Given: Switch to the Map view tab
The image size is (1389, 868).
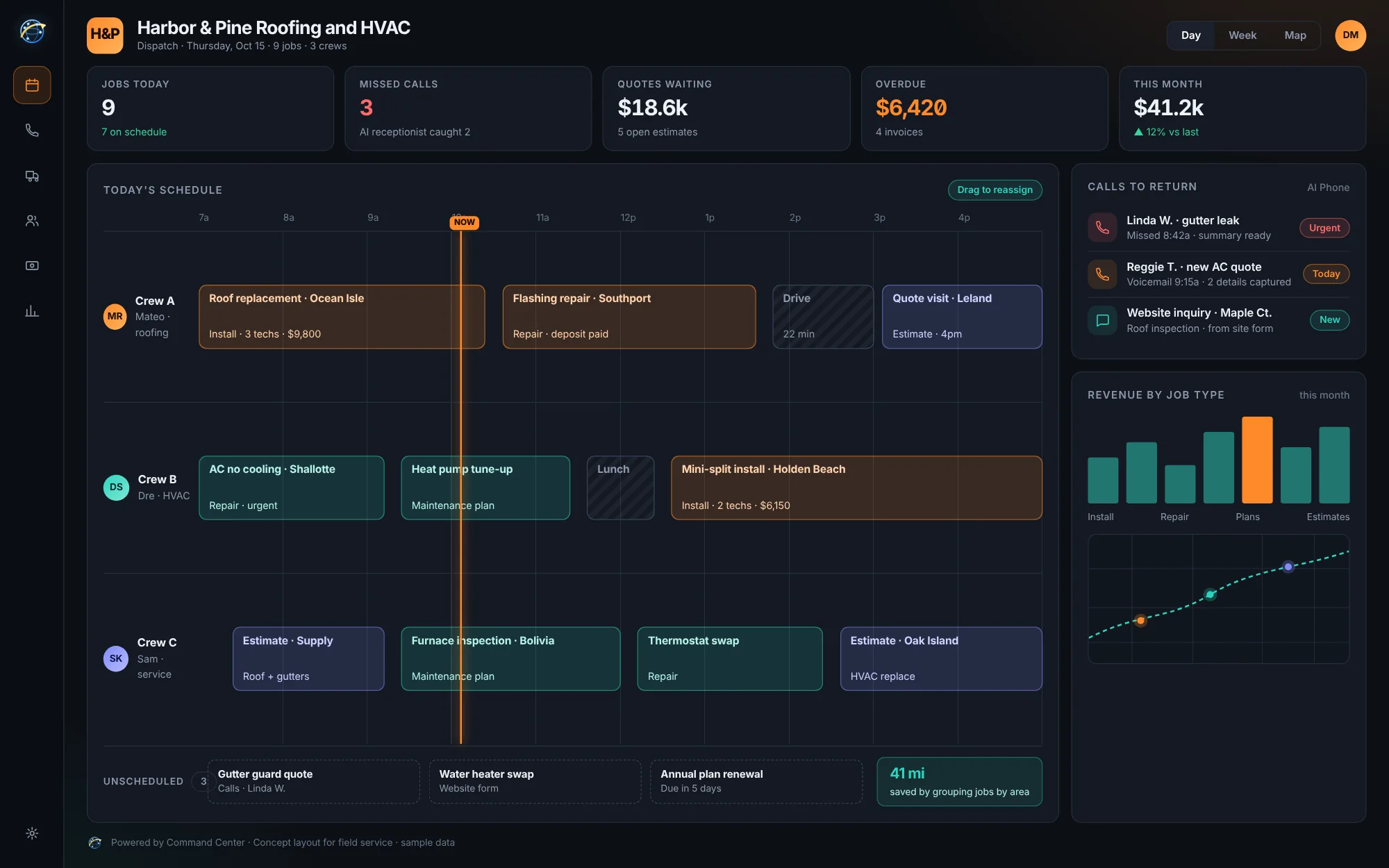Looking at the screenshot, I should point(1295,35).
